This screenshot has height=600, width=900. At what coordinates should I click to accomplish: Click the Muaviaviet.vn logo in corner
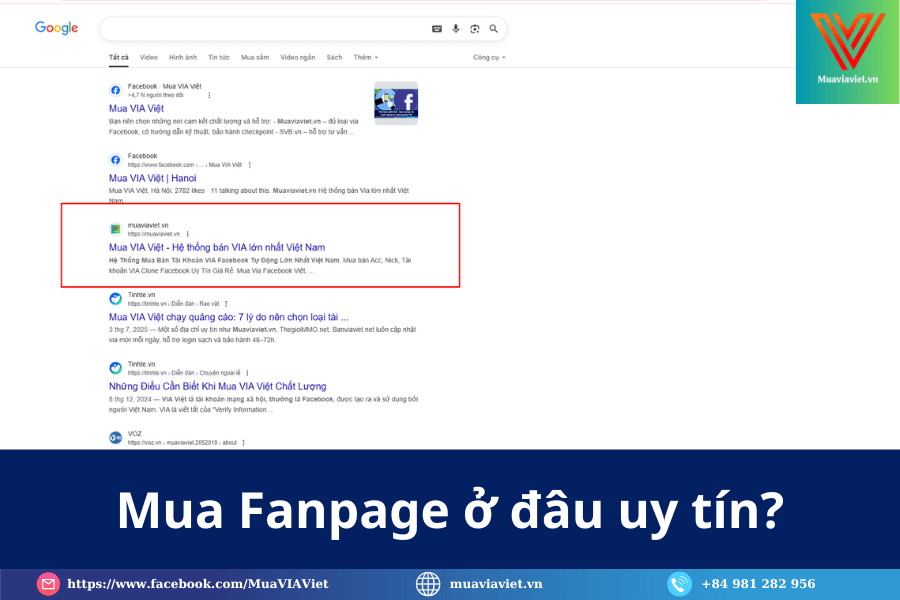[x=846, y=52]
